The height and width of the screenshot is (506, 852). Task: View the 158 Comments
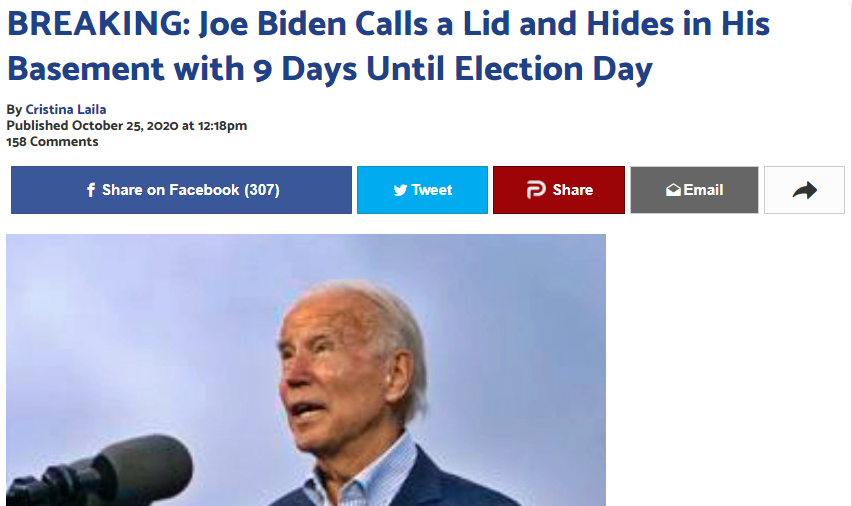pyautogui.click(x=52, y=141)
